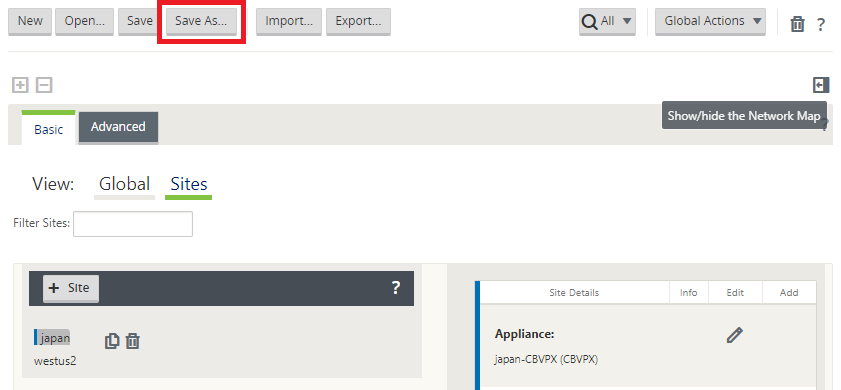Click the trash icon in top toolbar

pyautogui.click(x=798, y=24)
